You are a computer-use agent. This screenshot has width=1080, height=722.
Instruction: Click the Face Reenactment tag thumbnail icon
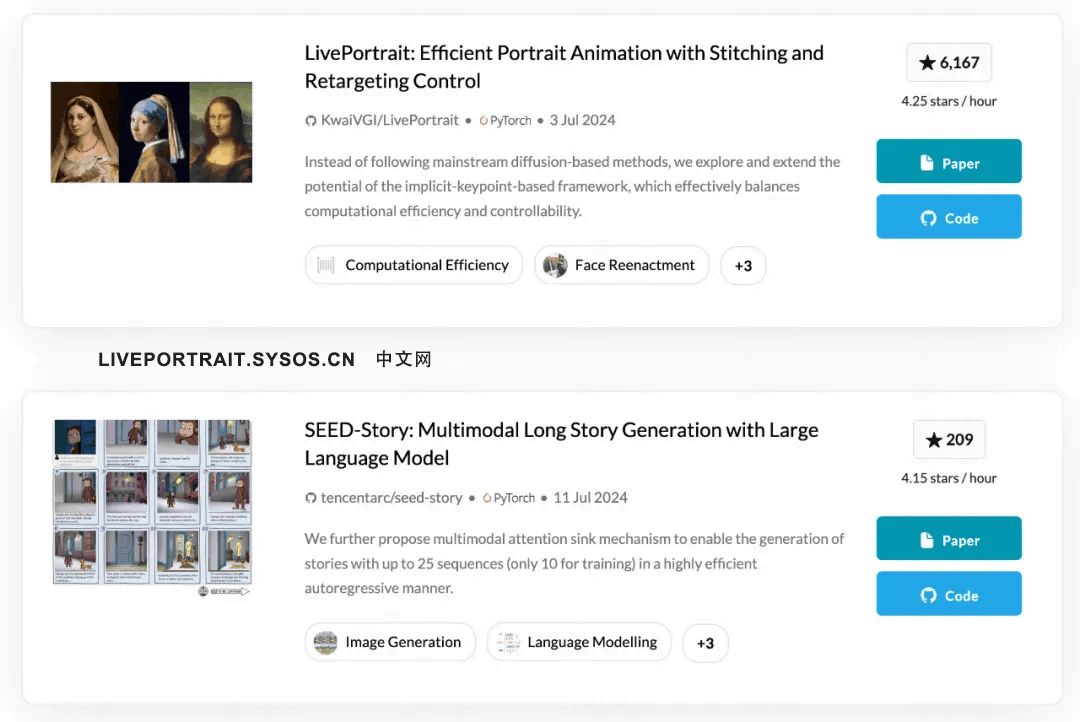[x=555, y=265]
